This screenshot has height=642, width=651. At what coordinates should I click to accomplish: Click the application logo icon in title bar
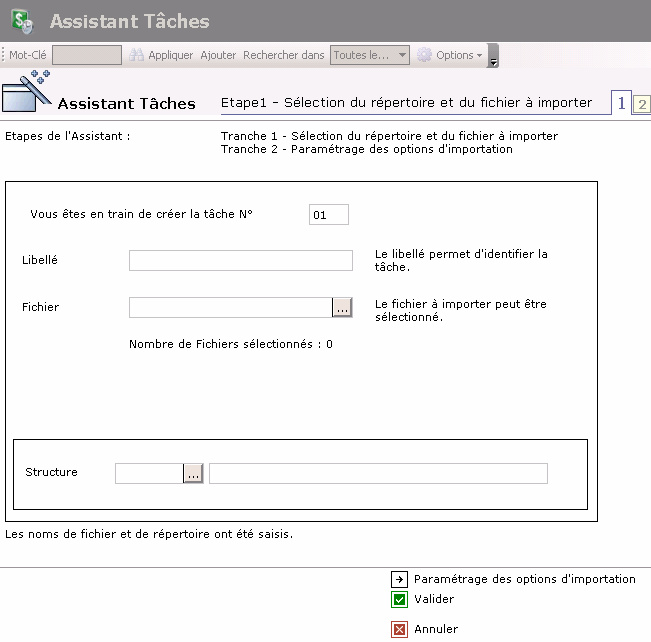(x=21, y=20)
